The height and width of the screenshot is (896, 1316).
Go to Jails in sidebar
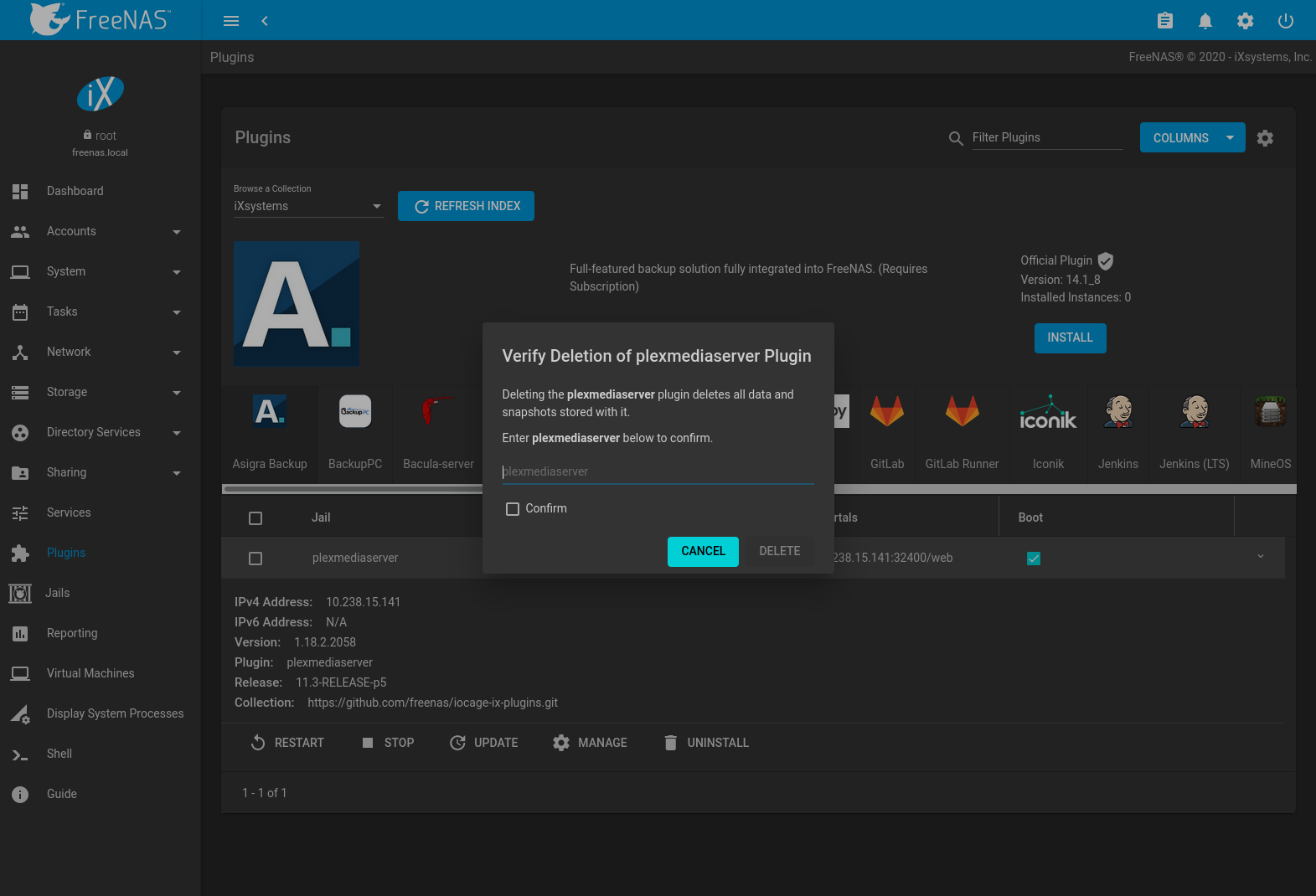tap(57, 593)
